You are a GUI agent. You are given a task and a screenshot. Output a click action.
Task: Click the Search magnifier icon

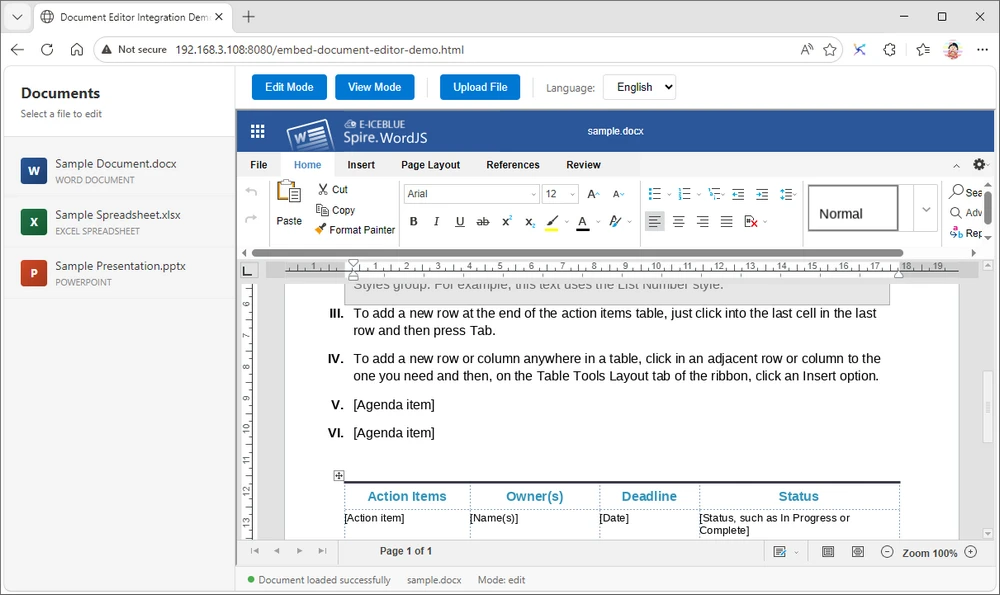pos(956,191)
